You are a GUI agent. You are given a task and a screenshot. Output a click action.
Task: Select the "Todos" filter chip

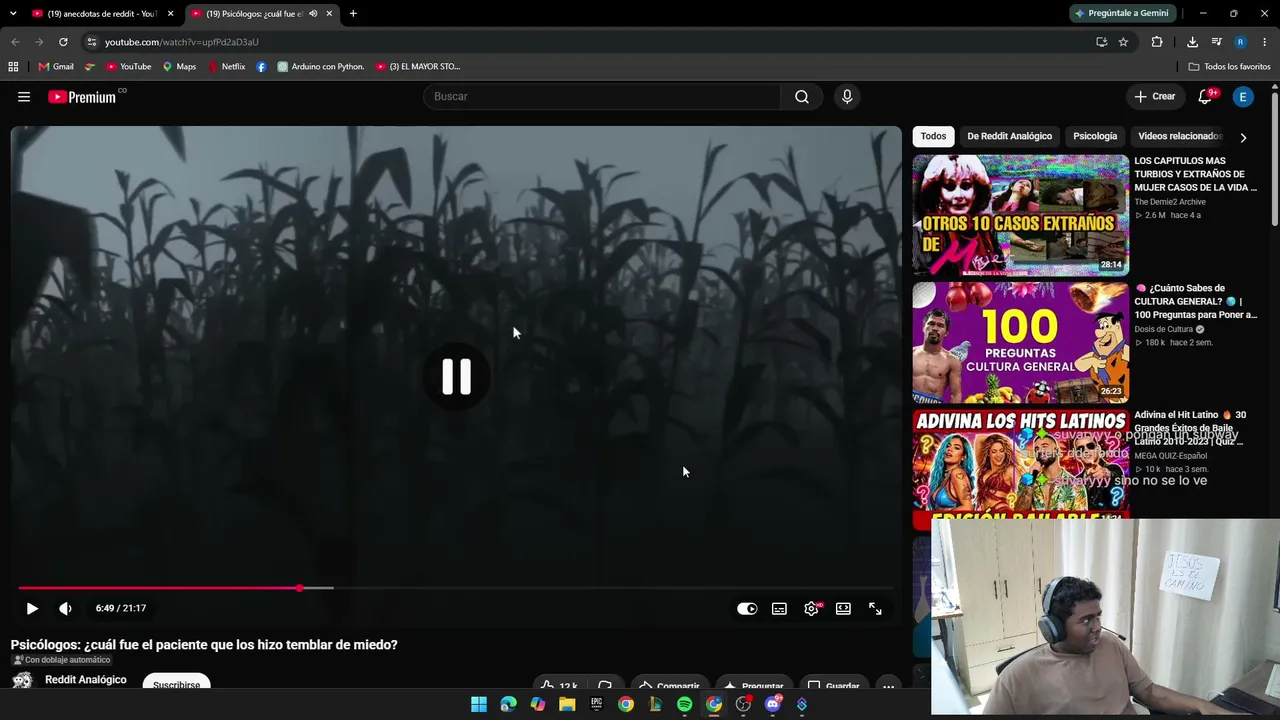933,136
